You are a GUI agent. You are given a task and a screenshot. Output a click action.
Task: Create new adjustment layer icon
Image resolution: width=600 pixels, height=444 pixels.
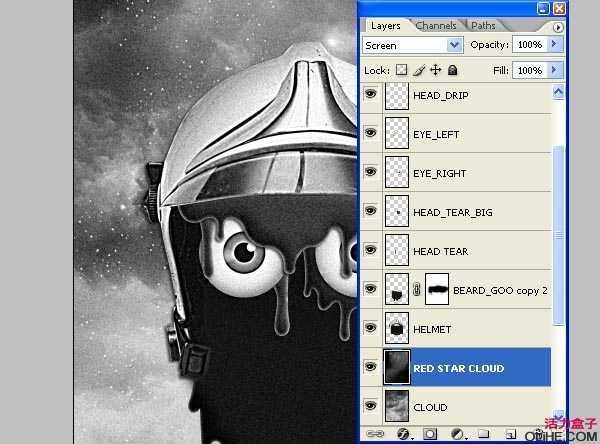456,435
